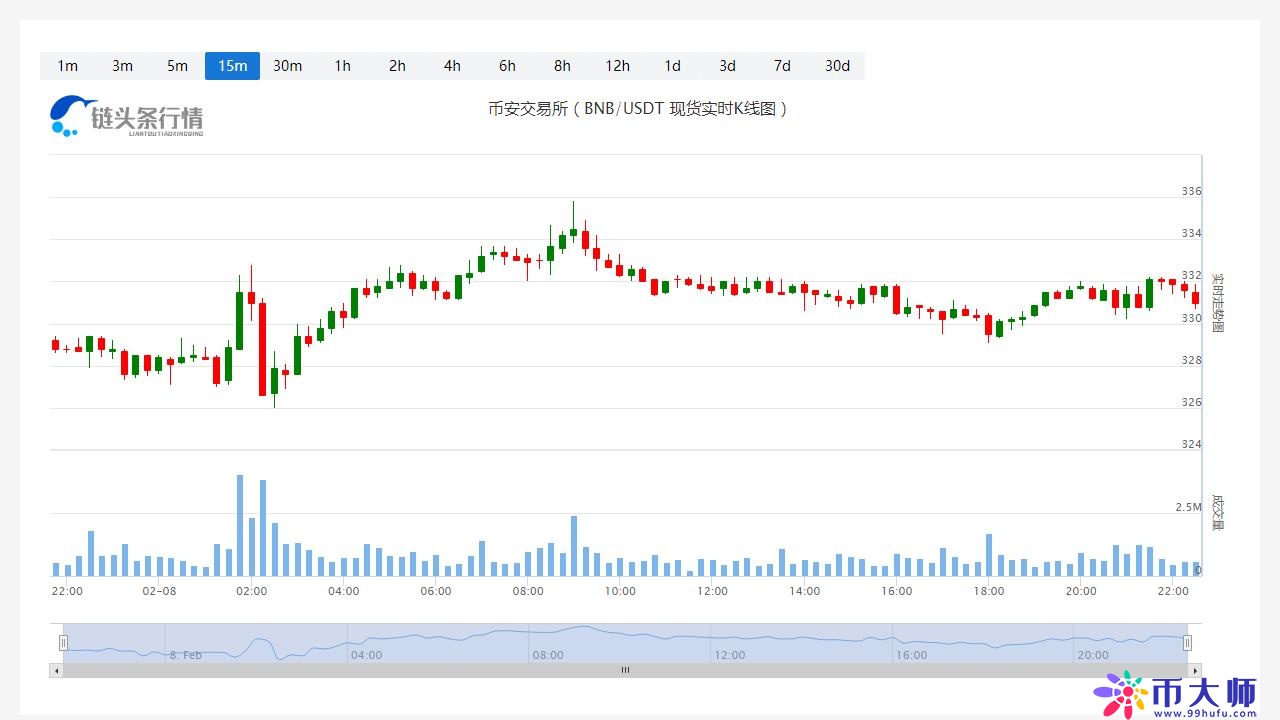1280x720 pixels.
Task: Click the 链头条行情 logo
Action: (126, 117)
